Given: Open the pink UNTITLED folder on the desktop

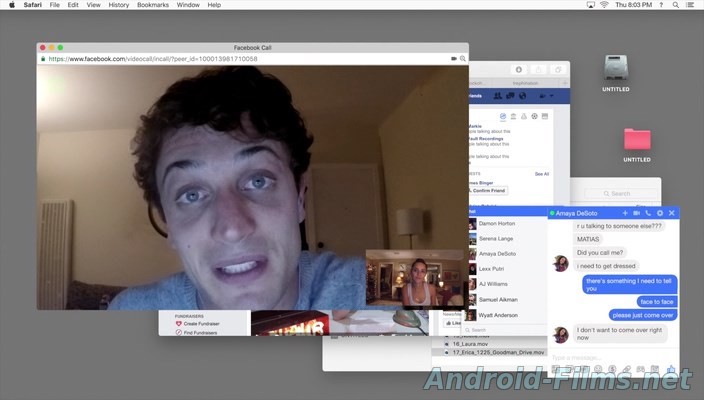Looking at the screenshot, I should [x=637, y=145].
